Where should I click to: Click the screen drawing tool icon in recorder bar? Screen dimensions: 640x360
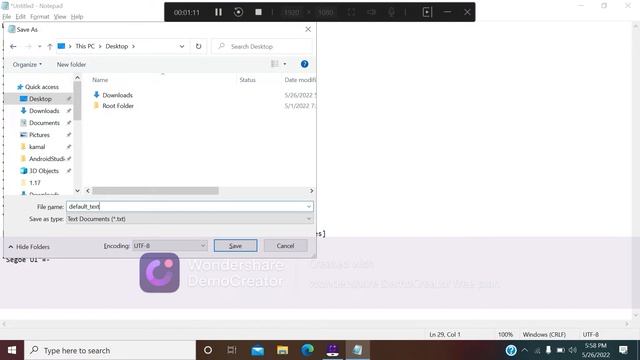(x=427, y=12)
